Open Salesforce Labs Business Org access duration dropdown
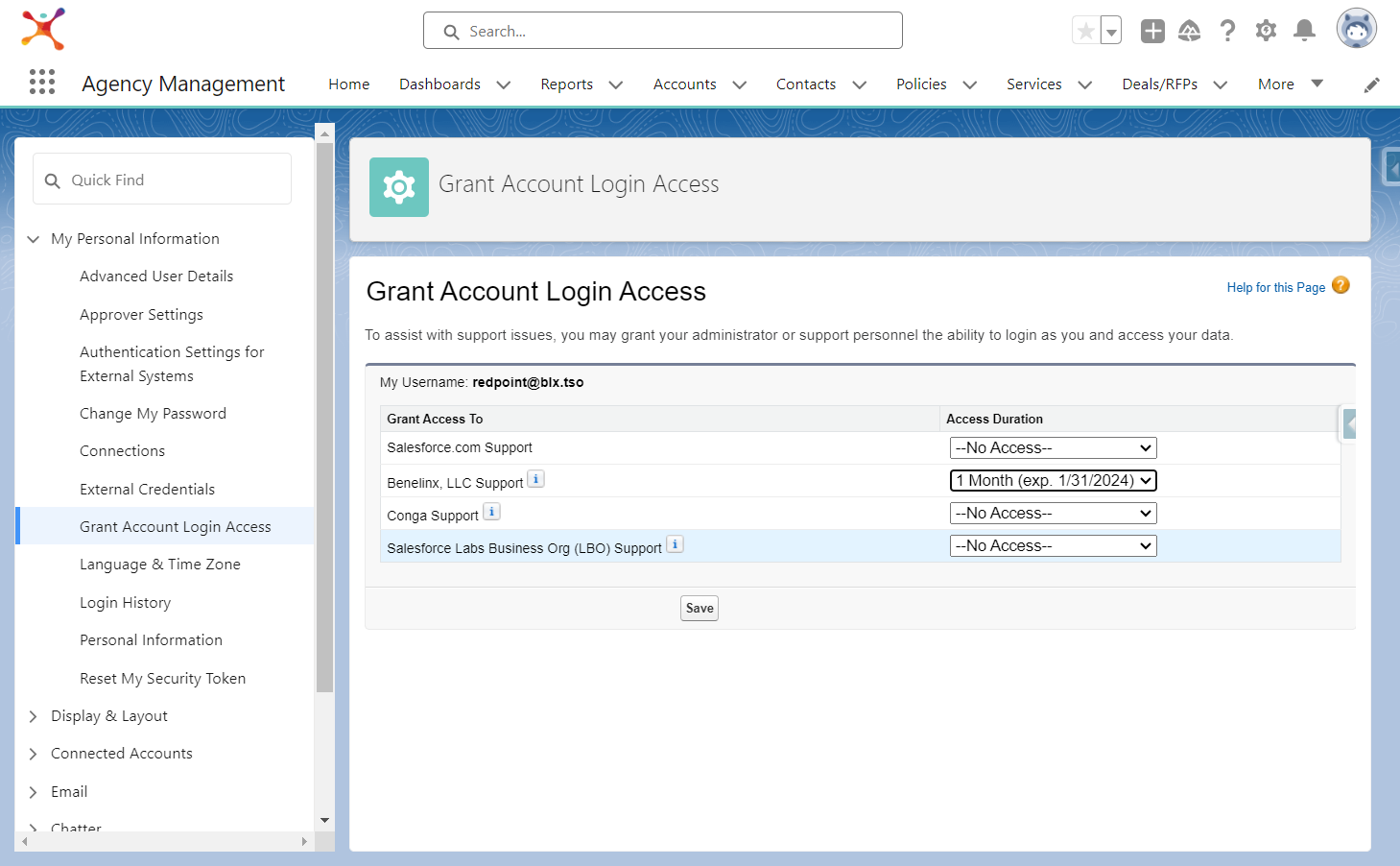 tap(1053, 545)
